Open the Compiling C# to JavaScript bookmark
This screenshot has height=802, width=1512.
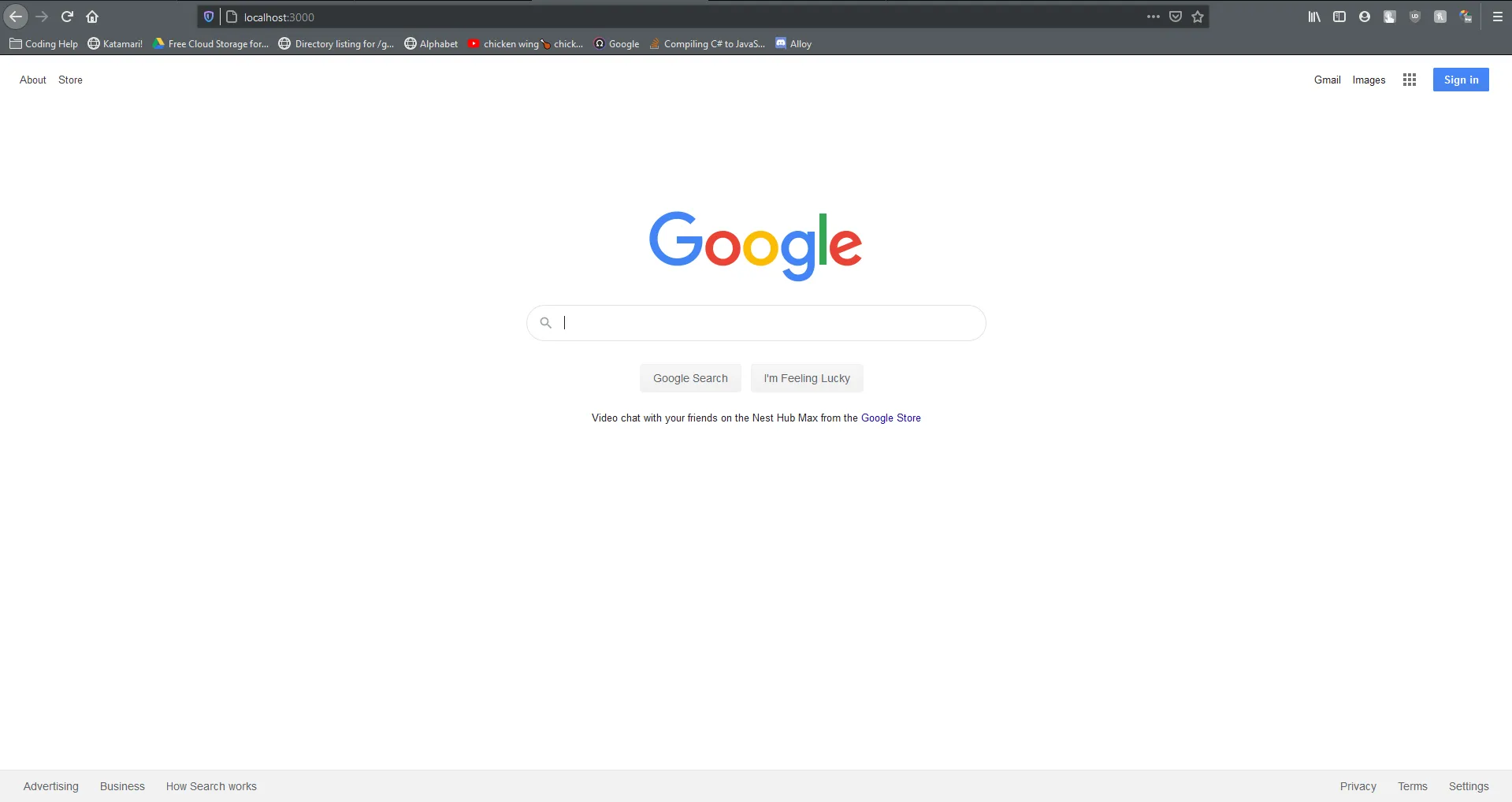click(x=707, y=44)
